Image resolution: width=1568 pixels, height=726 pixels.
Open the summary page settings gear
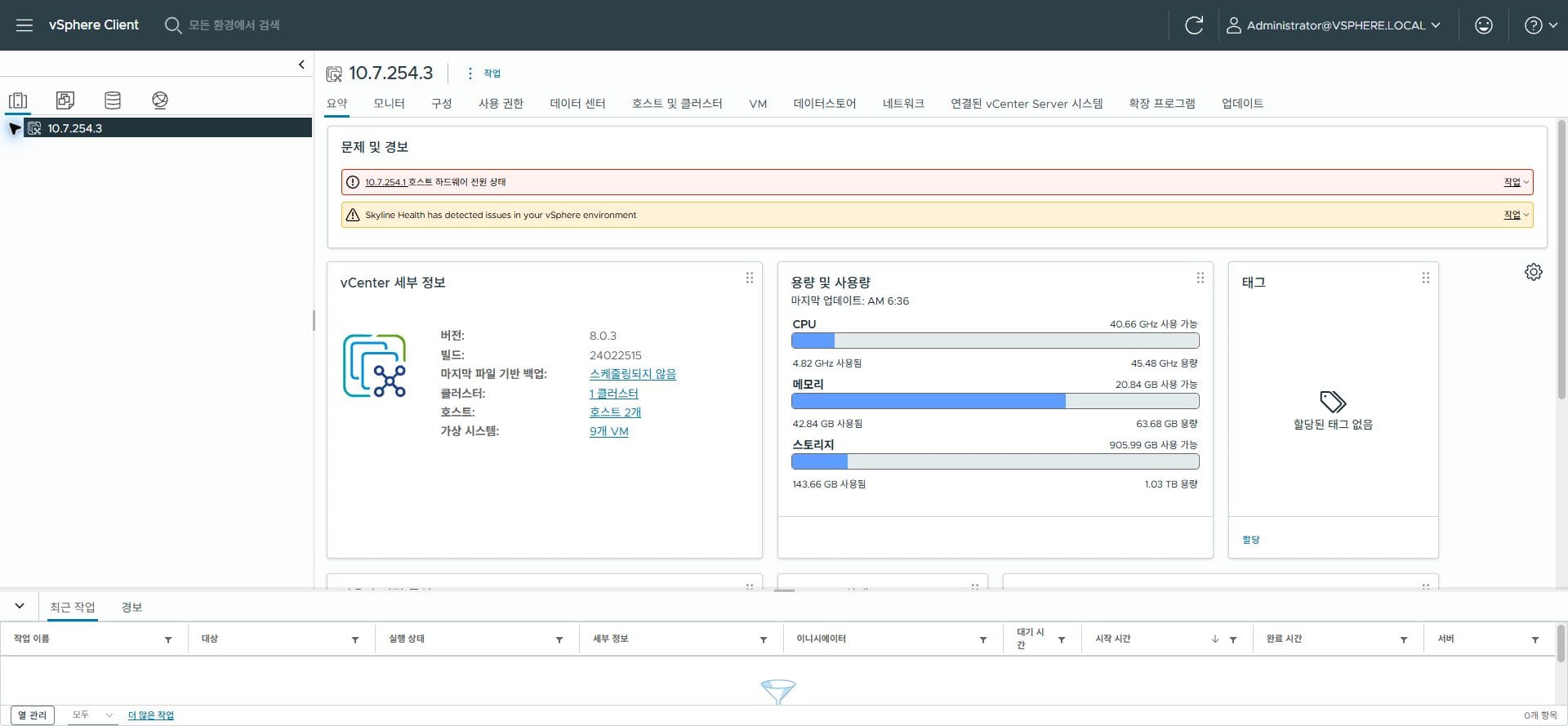tap(1534, 272)
